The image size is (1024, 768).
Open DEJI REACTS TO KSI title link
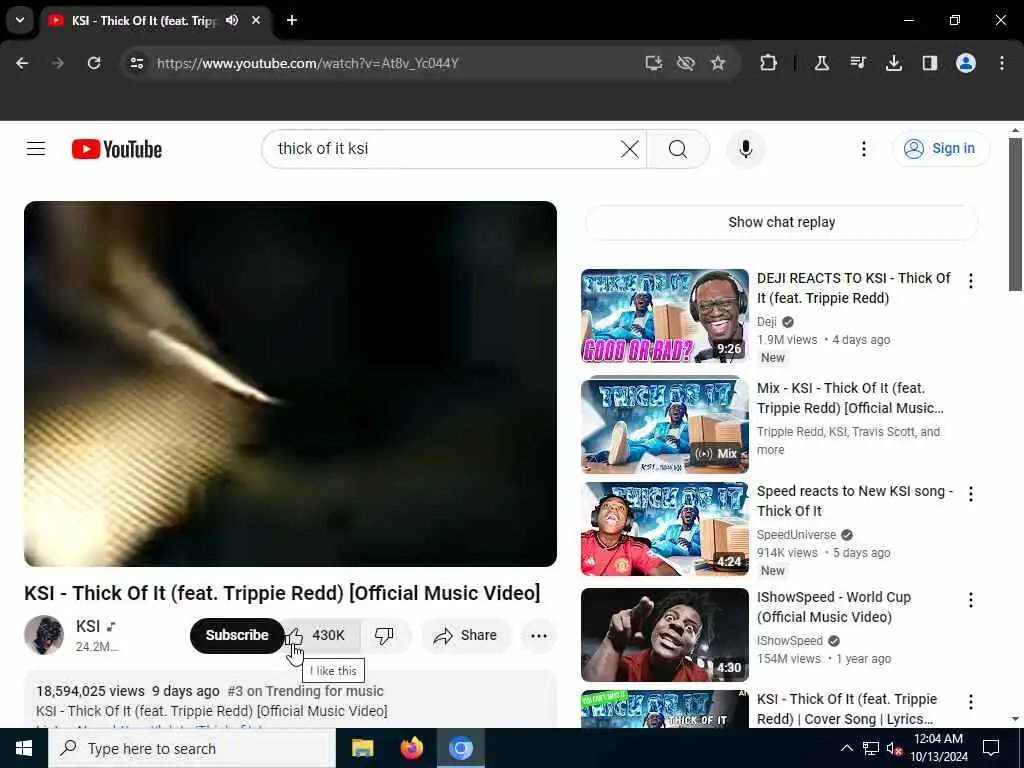pos(854,288)
